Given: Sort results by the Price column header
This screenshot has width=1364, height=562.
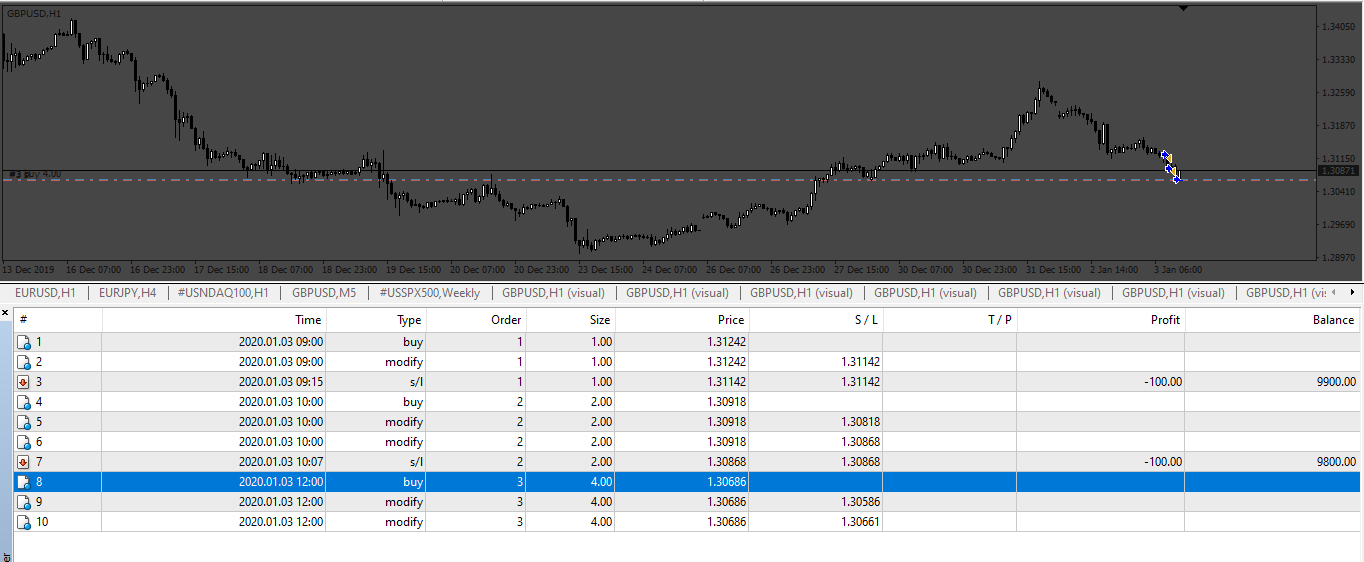Looking at the screenshot, I should pos(682,320).
